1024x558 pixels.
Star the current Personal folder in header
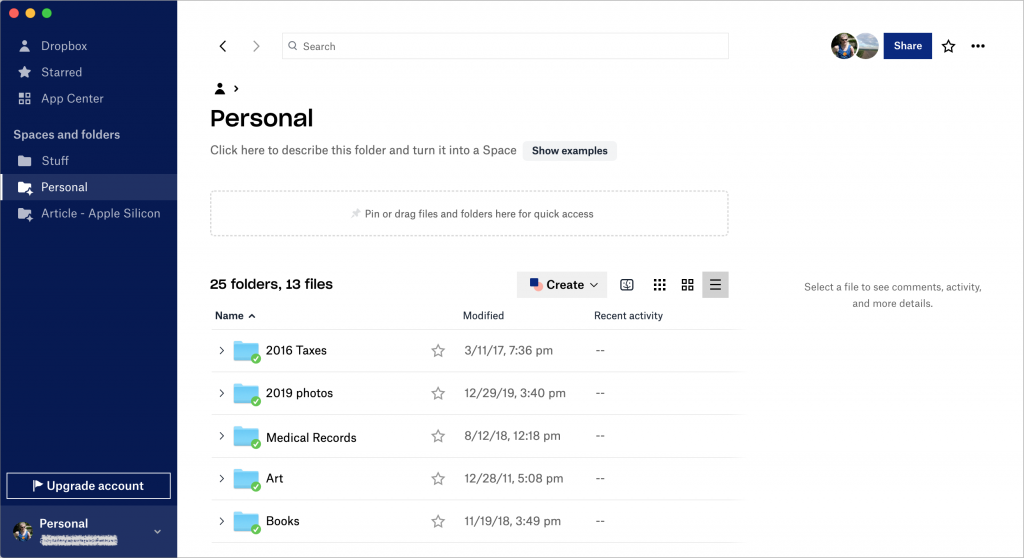click(948, 46)
